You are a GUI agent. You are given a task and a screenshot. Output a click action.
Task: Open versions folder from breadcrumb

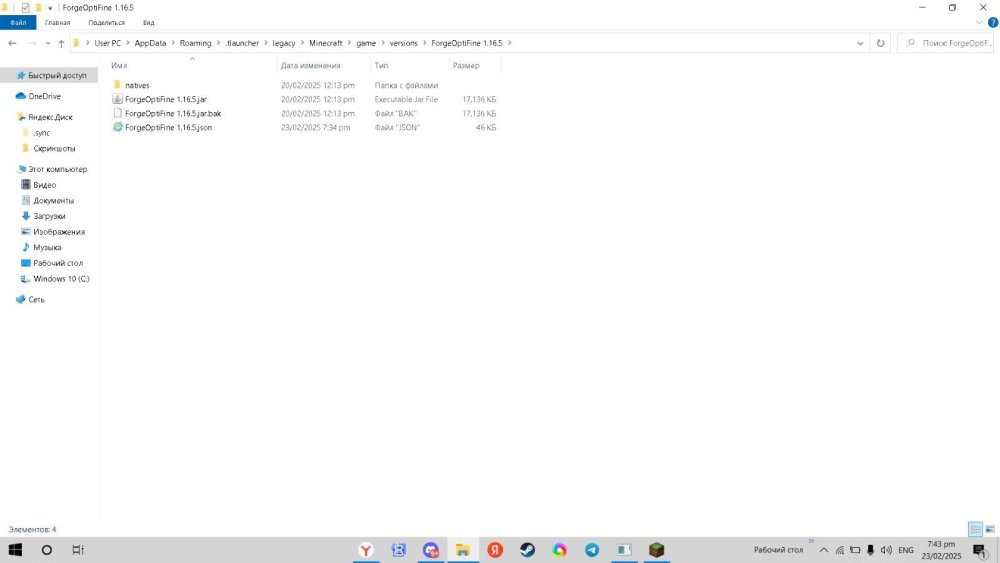tap(403, 43)
